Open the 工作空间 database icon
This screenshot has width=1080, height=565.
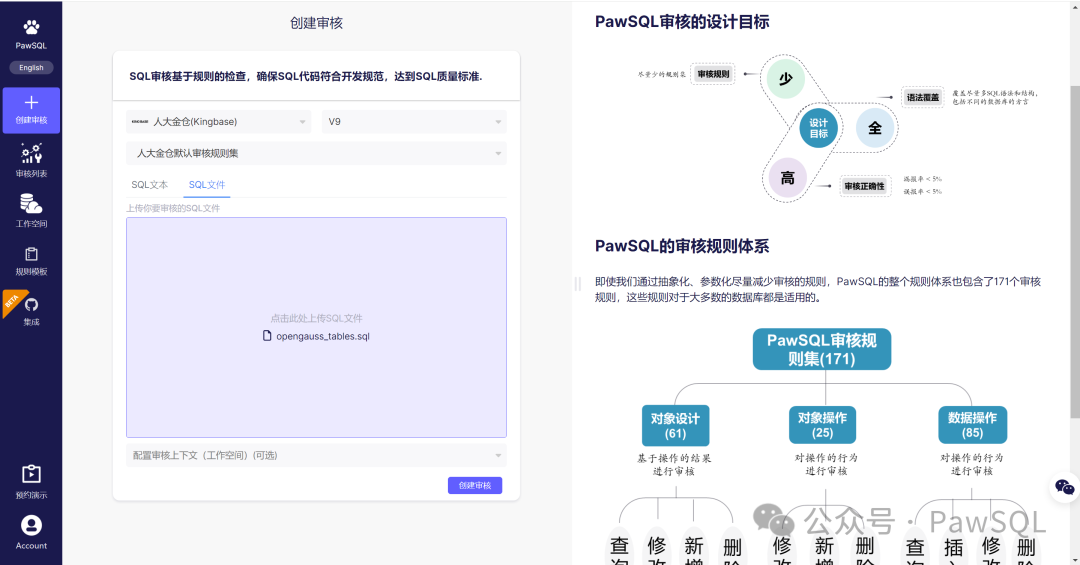coord(31,203)
